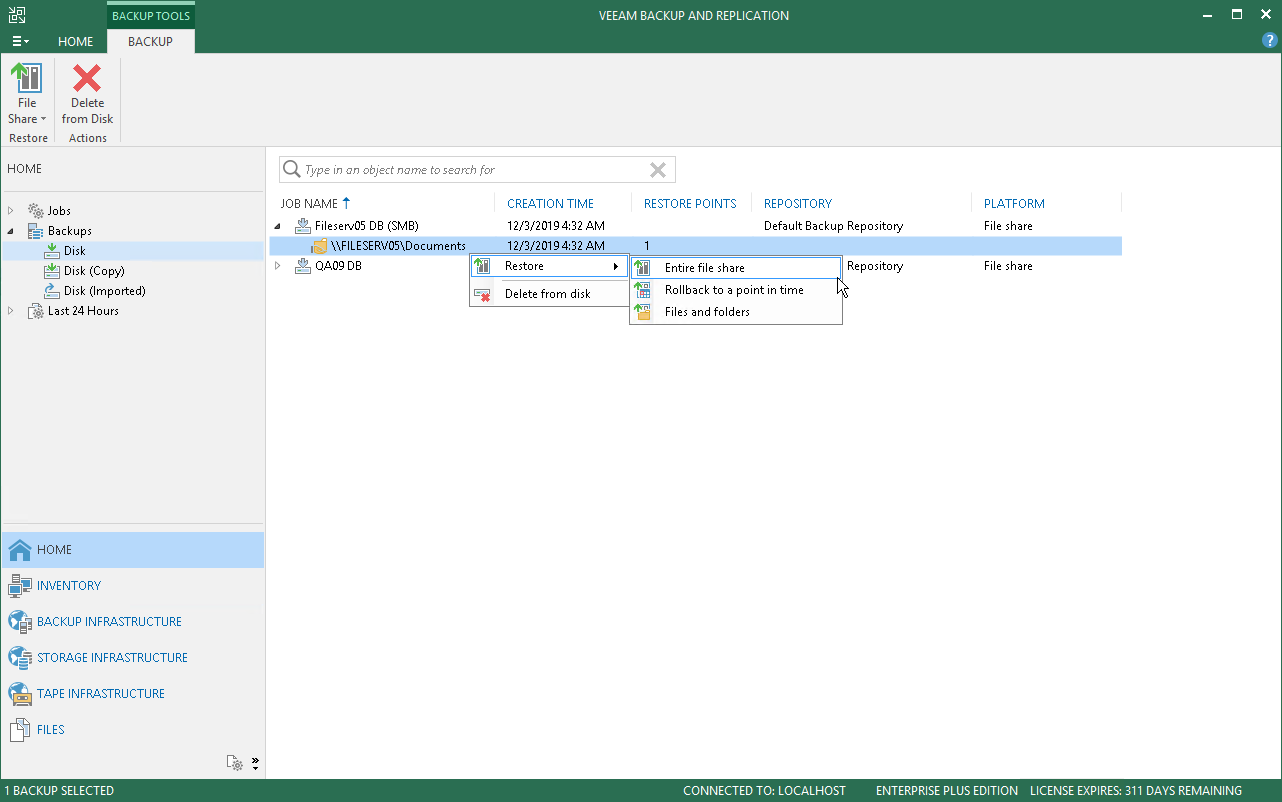
Task: Switch to the HOME ribbon tab
Action: pos(76,41)
